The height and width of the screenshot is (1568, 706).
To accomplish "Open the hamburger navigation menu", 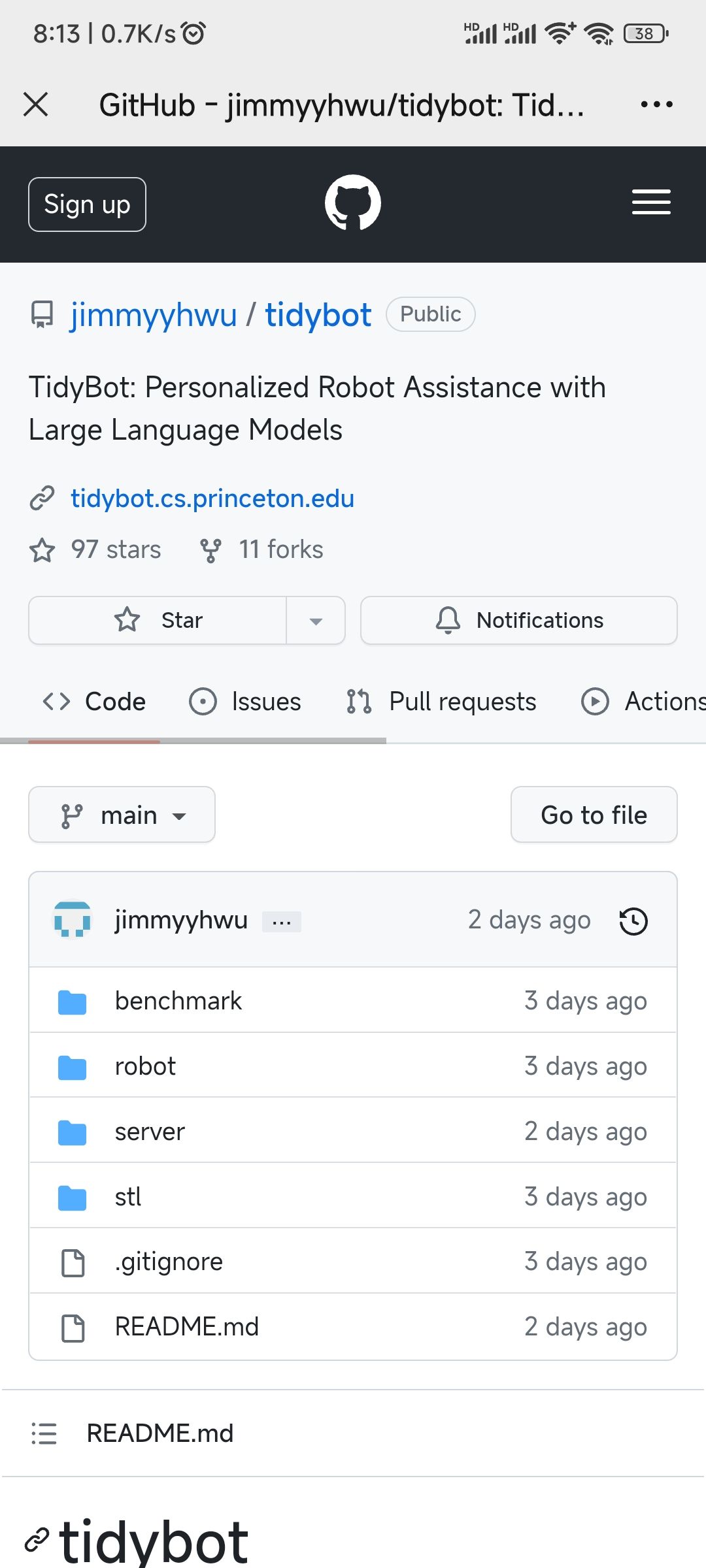I will click(x=651, y=203).
